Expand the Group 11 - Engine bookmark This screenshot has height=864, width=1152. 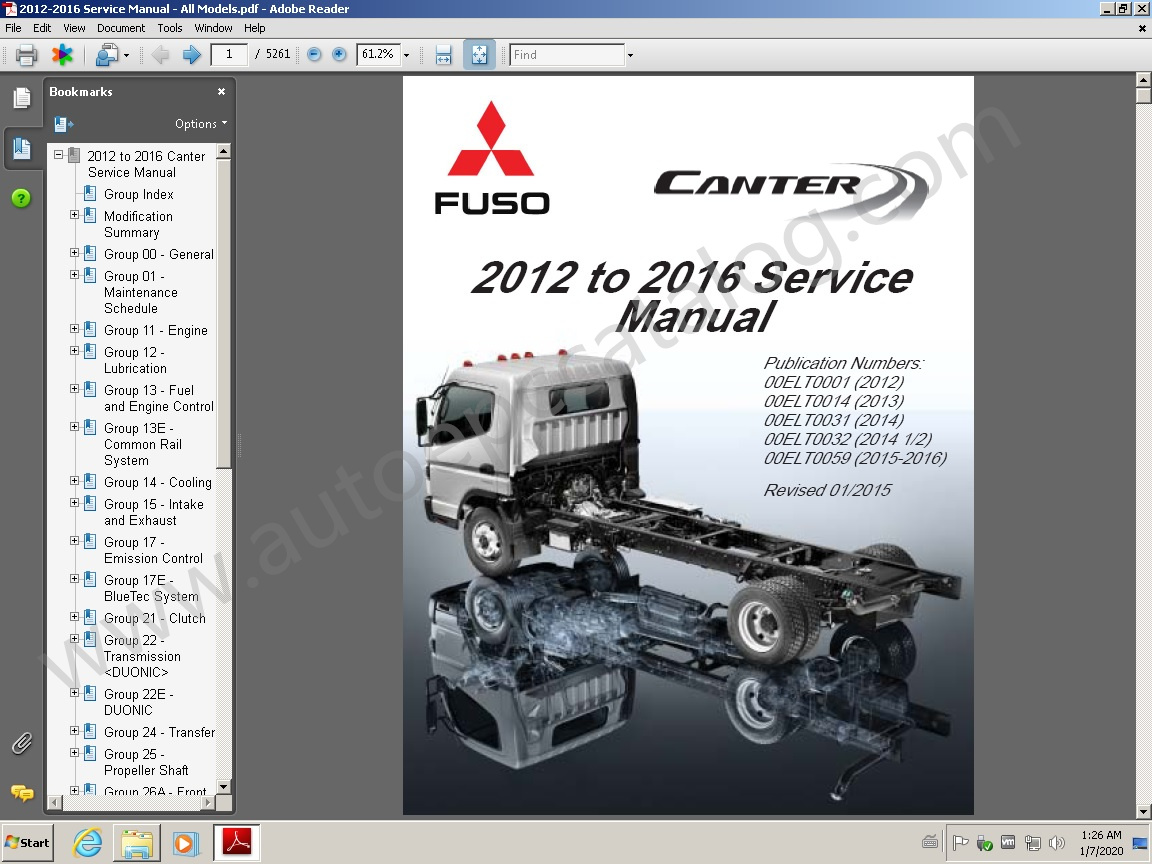[x=74, y=329]
